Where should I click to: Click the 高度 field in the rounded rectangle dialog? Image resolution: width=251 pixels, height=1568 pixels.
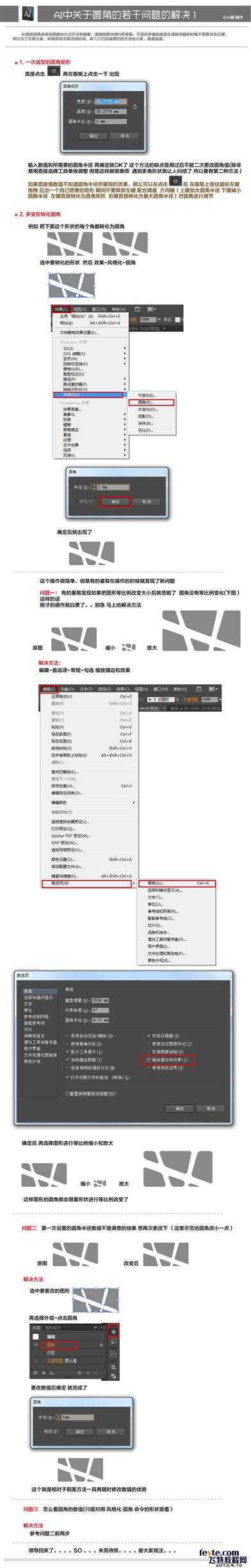coord(110,111)
